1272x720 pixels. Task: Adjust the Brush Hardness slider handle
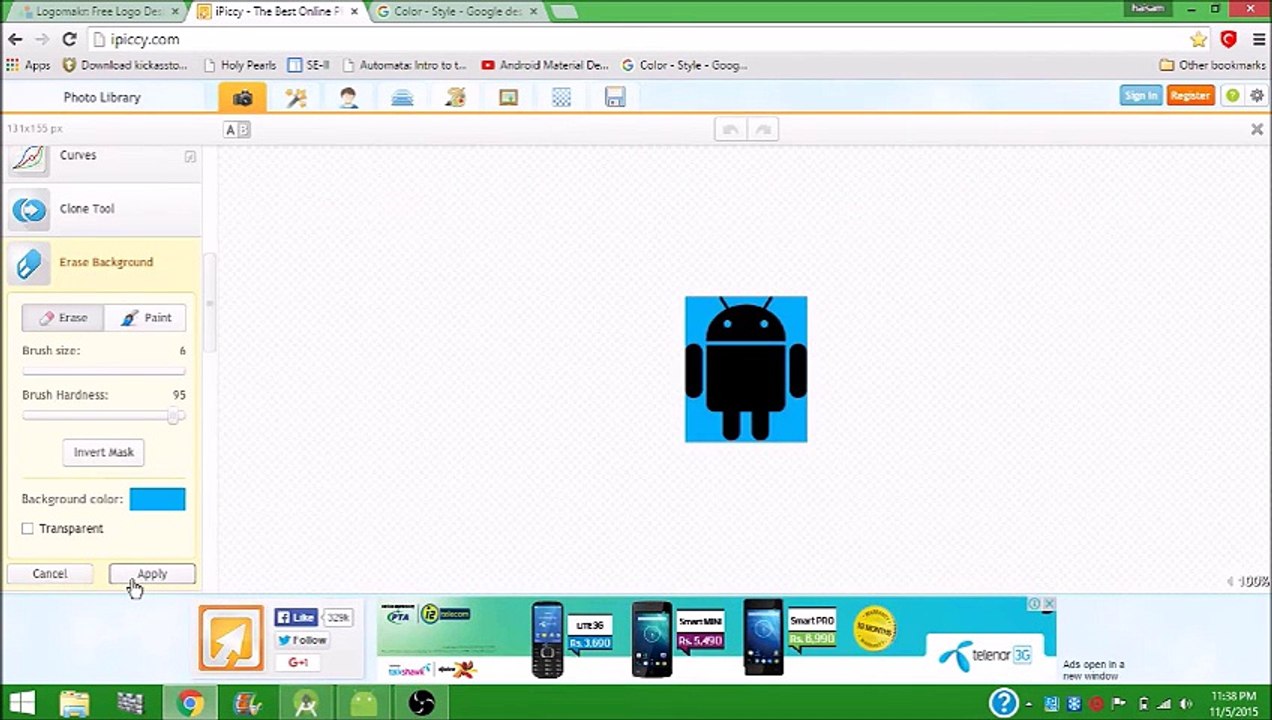tap(174, 416)
